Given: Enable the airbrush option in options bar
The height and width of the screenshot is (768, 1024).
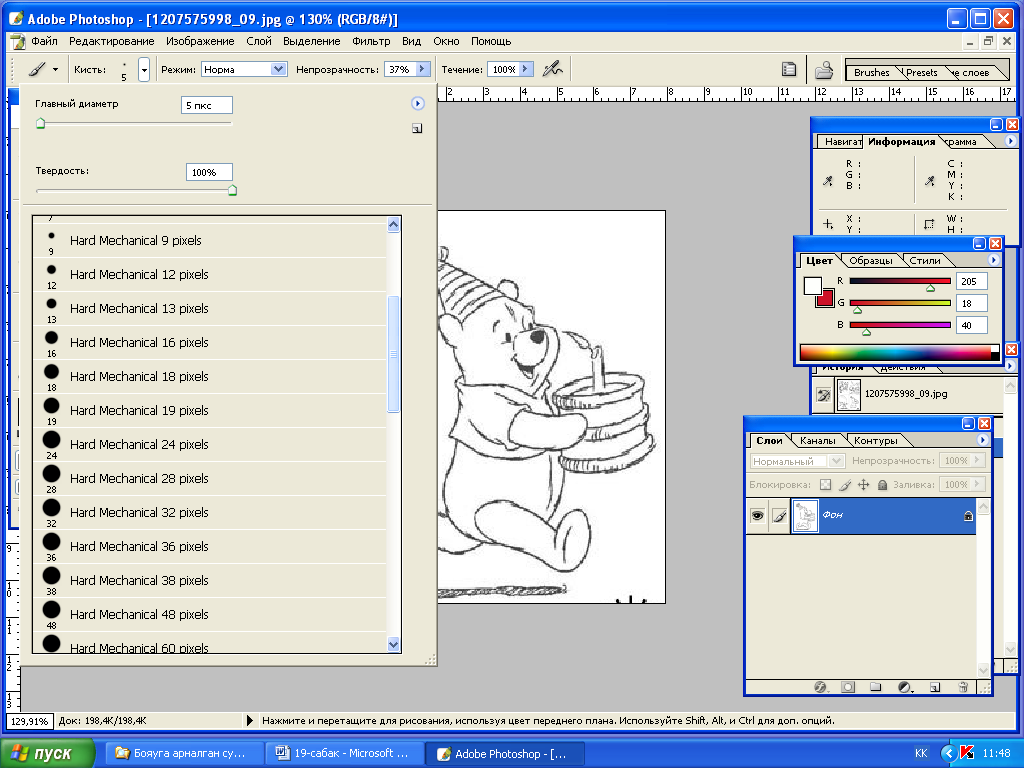Looking at the screenshot, I should pos(552,69).
